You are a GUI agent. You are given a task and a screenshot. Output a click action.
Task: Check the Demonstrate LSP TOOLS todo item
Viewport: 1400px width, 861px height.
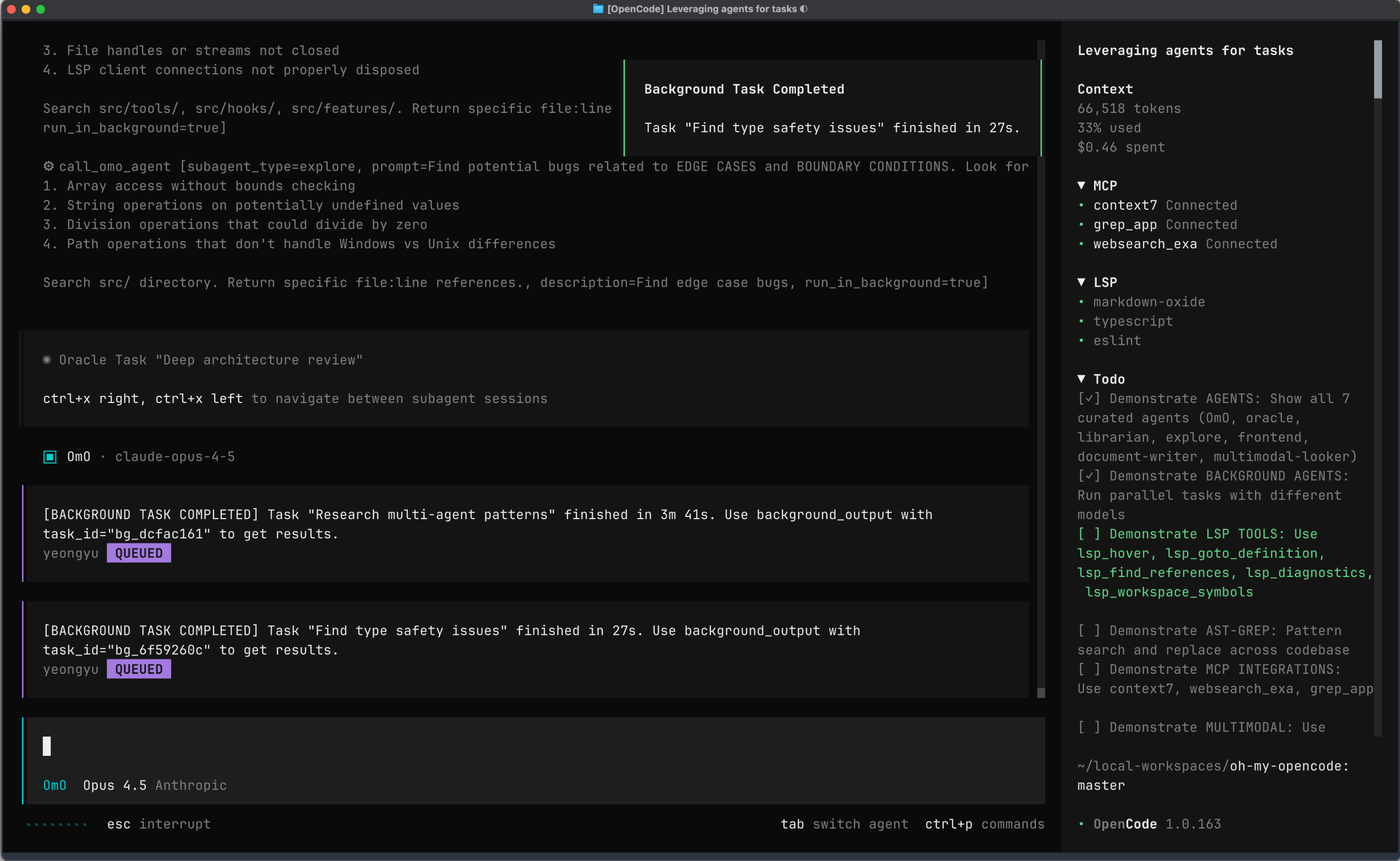[x=1089, y=534]
